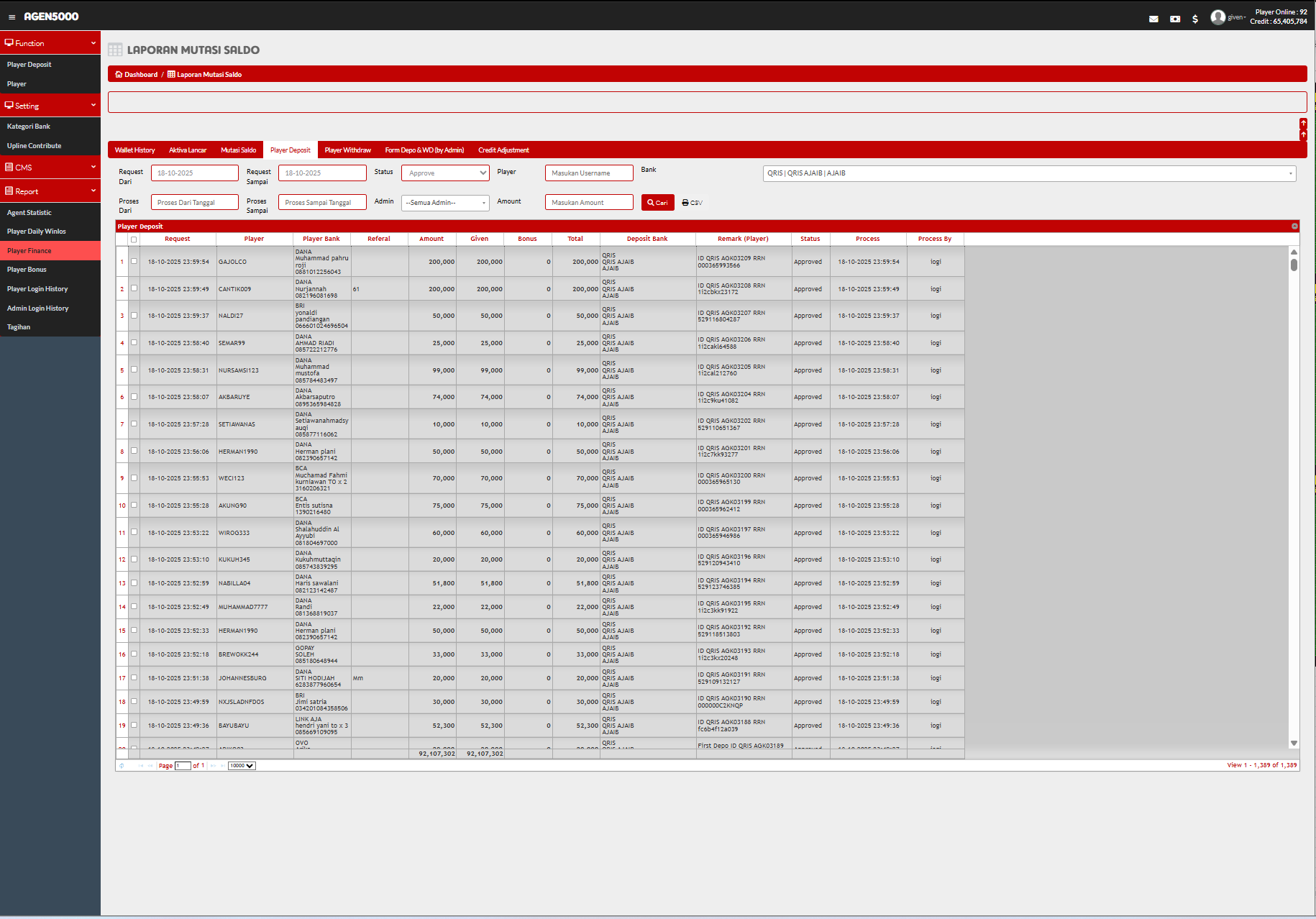Click the next page pager icon
Image resolution: width=1316 pixels, height=919 pixels.
(x=213, y=766)
